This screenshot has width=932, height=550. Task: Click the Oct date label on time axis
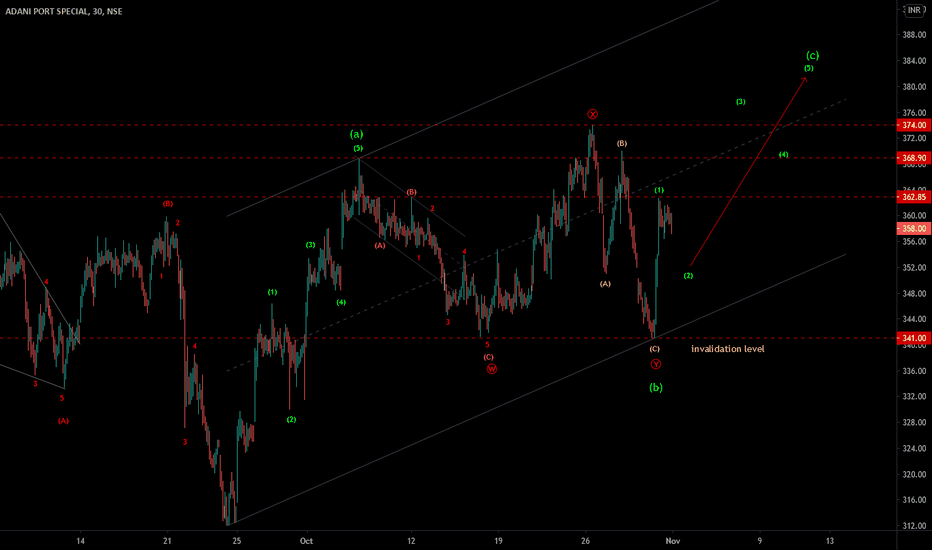pyautogui.click(x=306, y=541)
